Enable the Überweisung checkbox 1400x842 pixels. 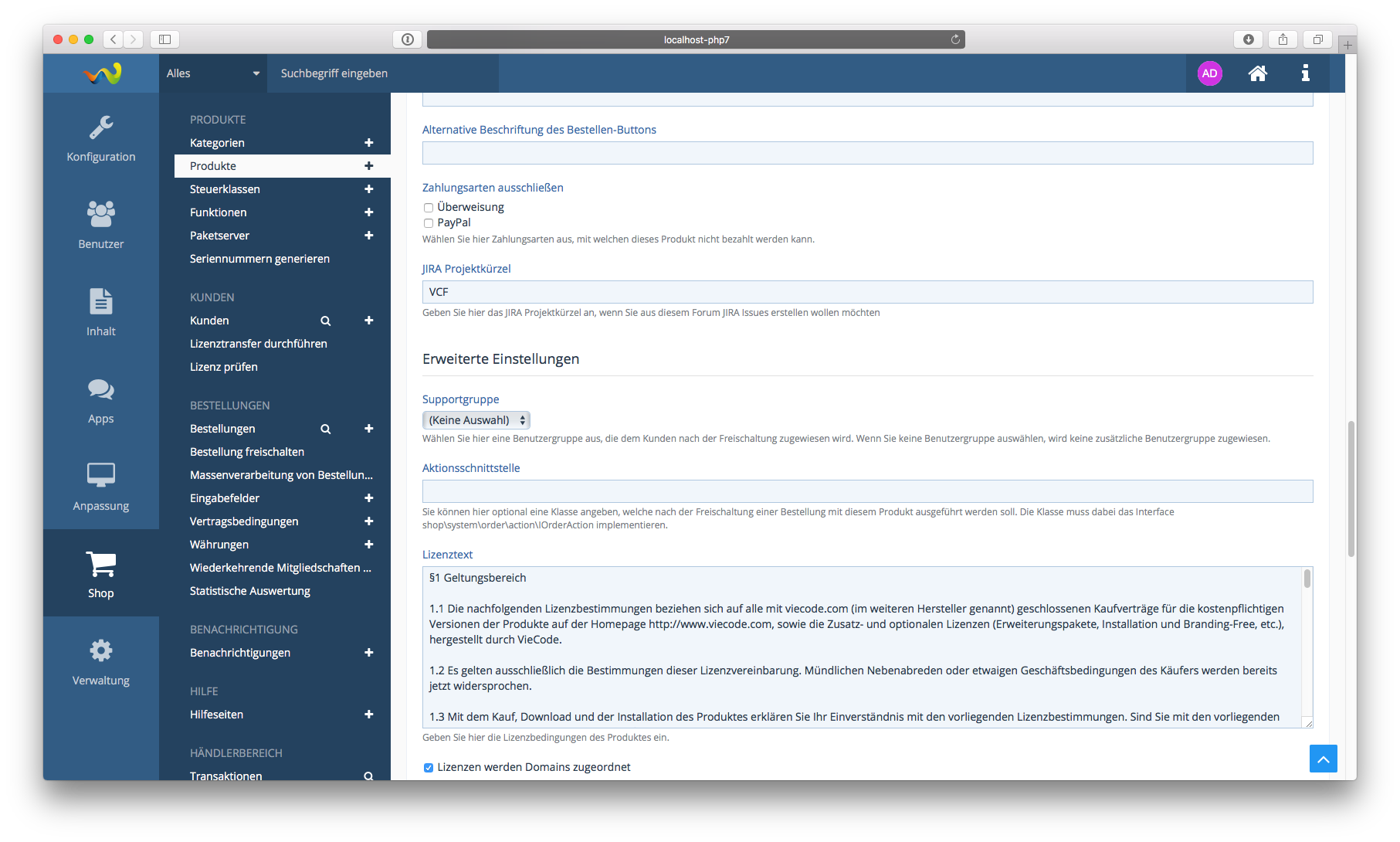click(429, 208)
